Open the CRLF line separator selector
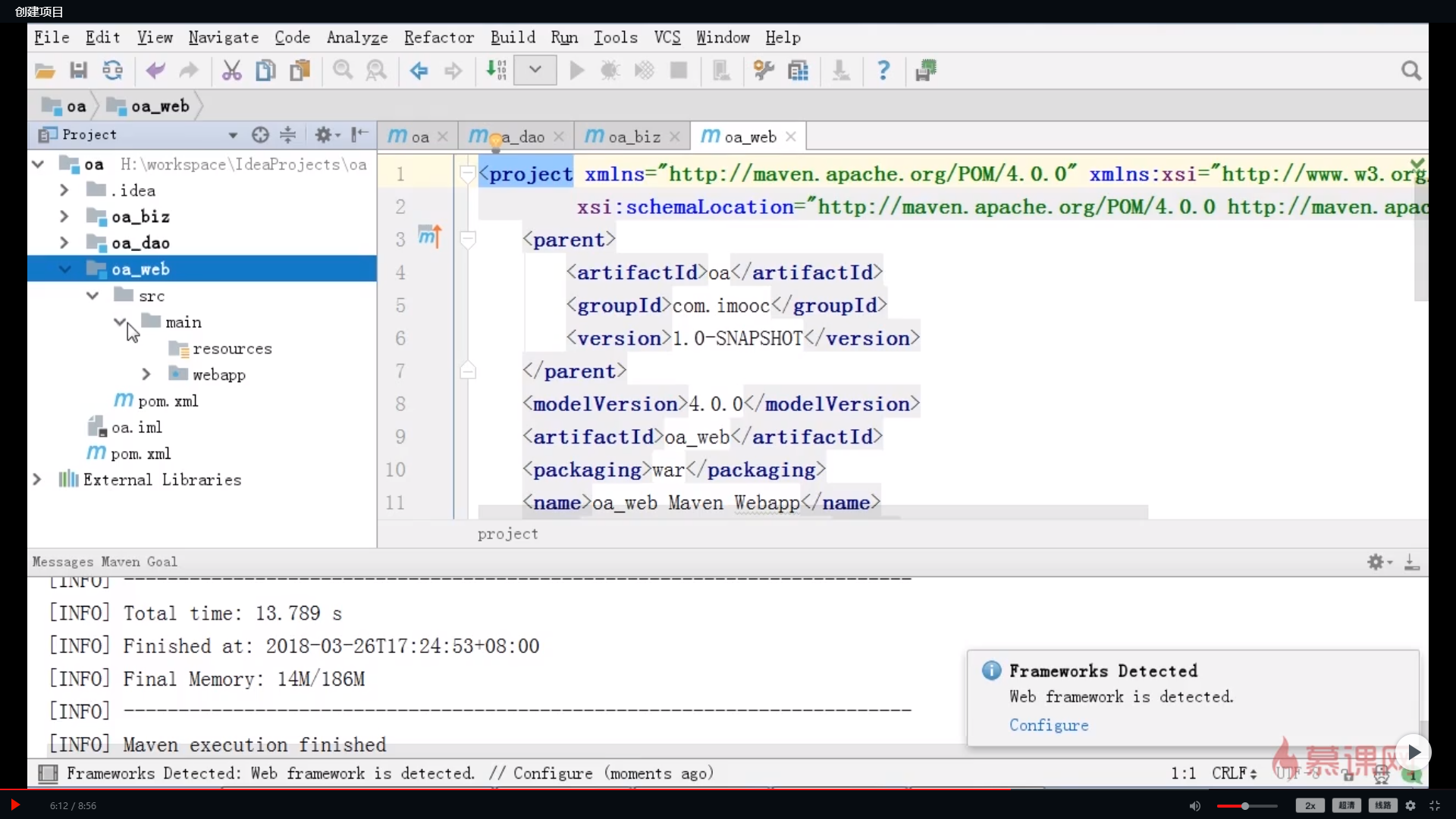 coord(1234,773)
